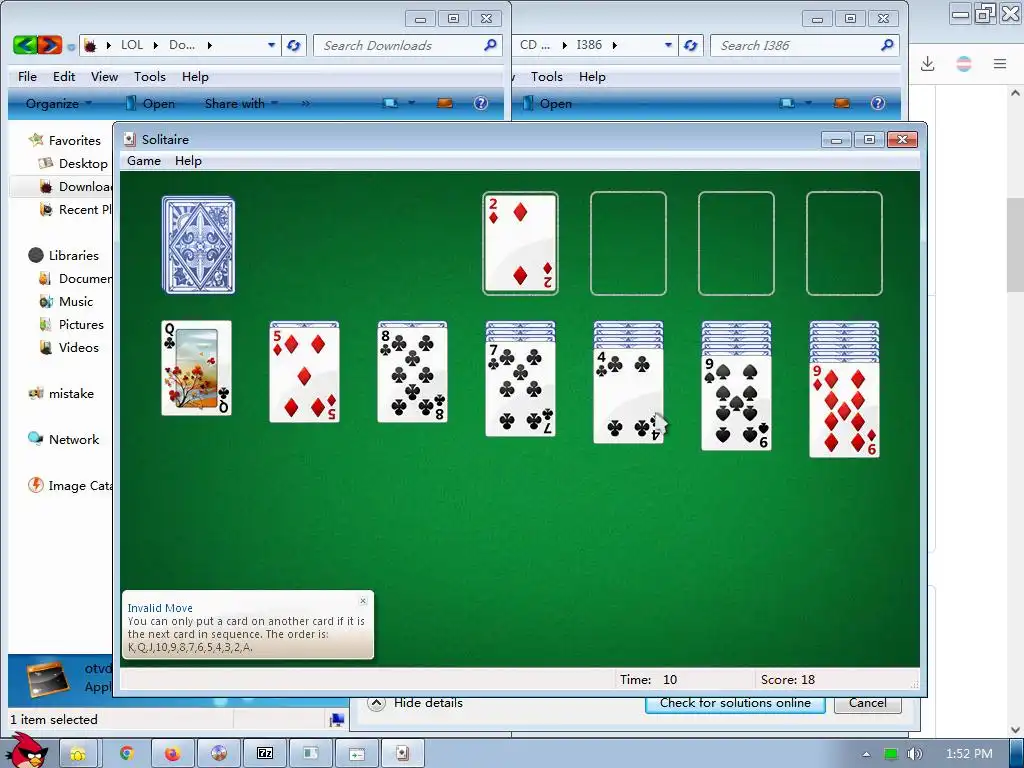1024x768 pixels.
Task: Open Tools menu in I386 explorer window
Action: tap(547, 76)
